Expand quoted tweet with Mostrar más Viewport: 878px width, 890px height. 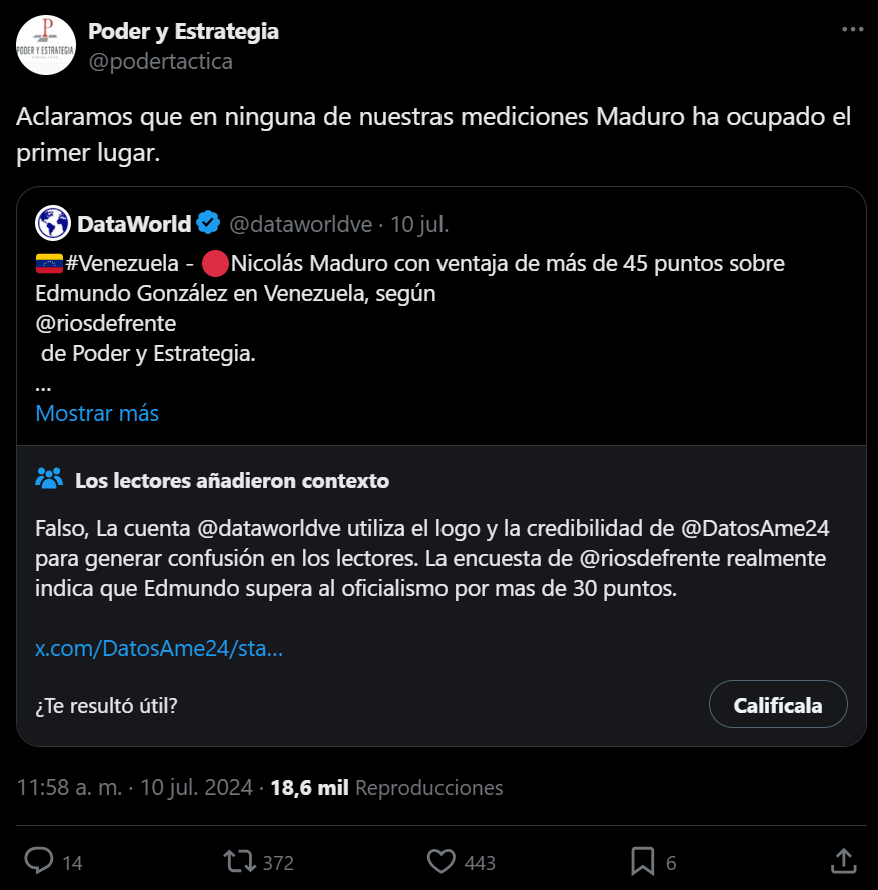point(97,413)
